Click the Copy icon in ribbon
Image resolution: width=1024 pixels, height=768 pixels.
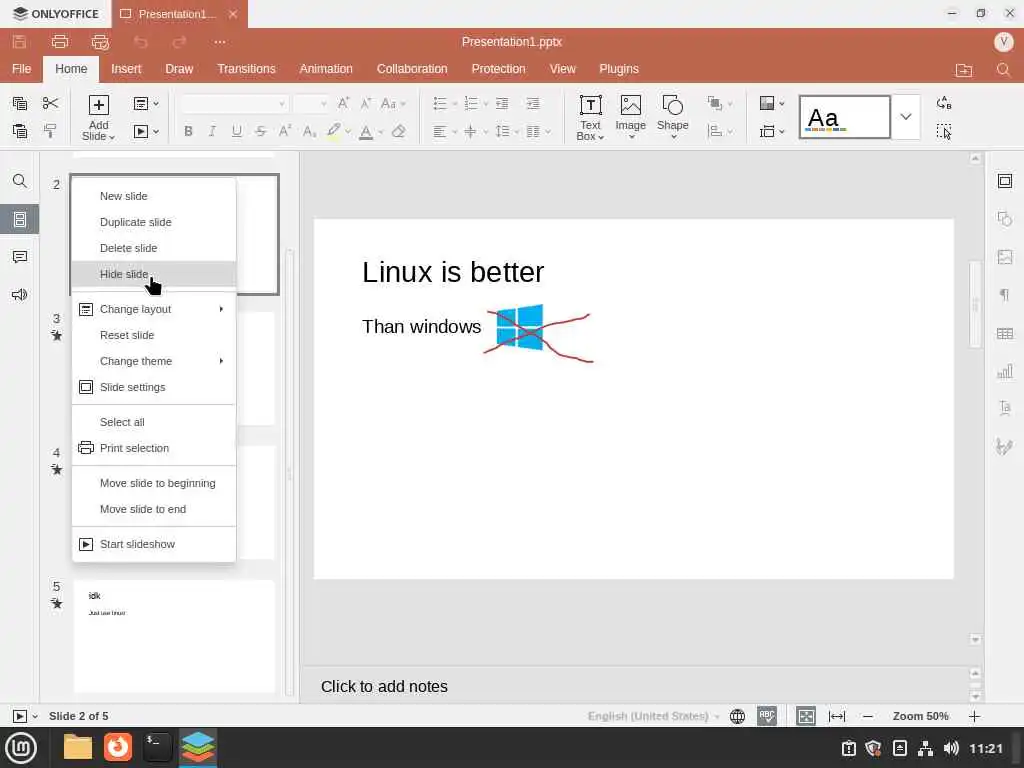(20, 103)
